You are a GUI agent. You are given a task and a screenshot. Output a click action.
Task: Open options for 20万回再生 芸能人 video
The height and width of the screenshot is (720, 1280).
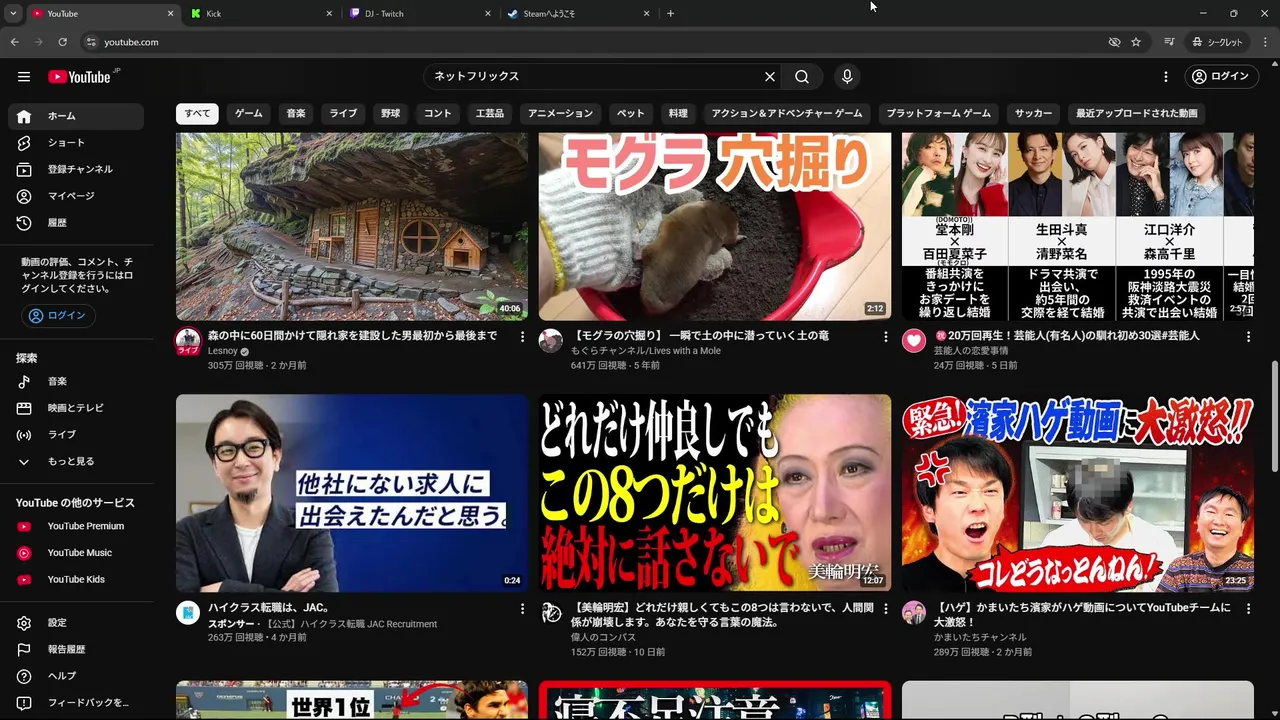click(1248, 337)
